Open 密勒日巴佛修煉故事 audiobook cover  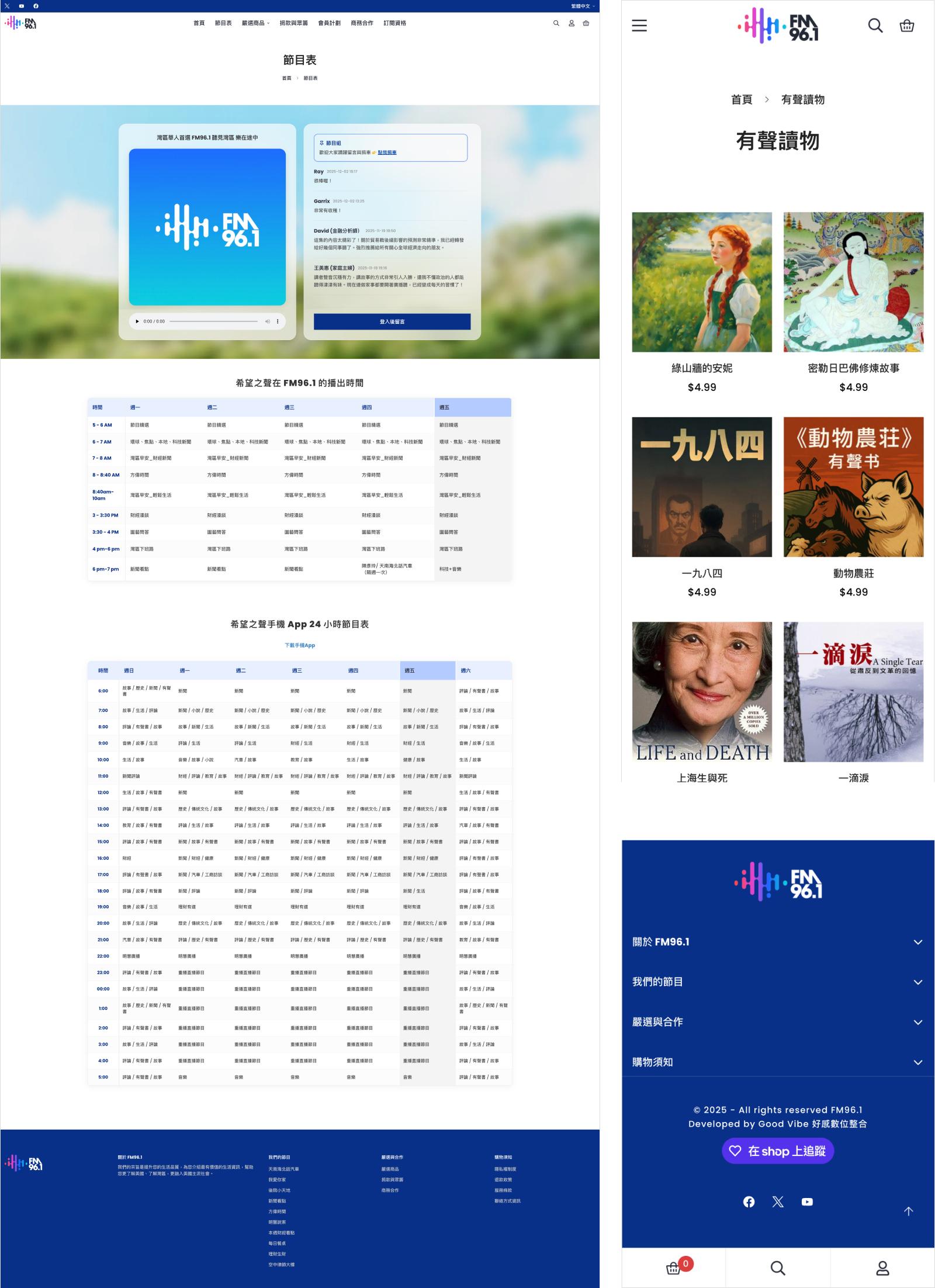854,282
